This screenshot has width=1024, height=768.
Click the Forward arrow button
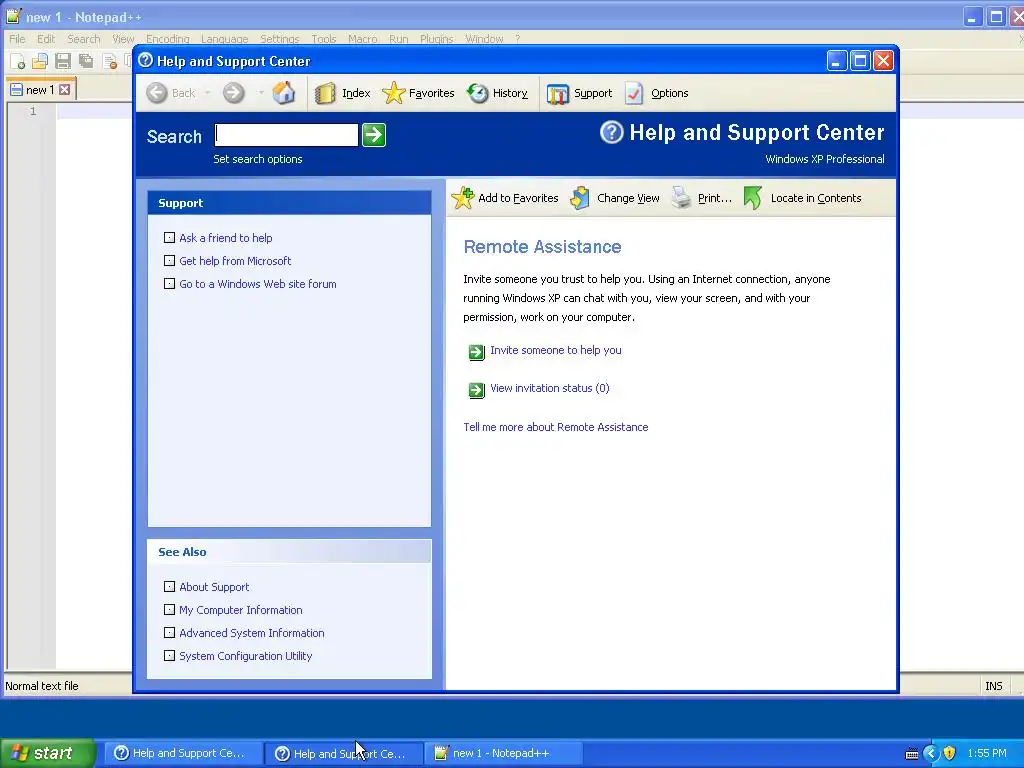[x=233, y=93]
